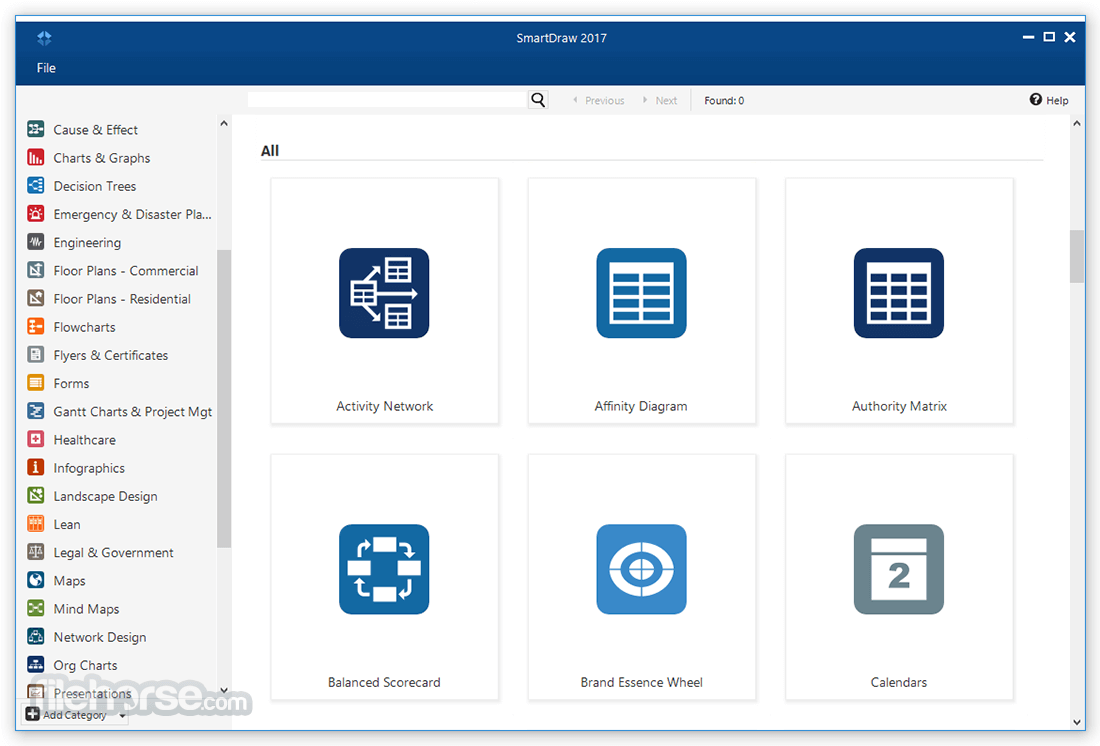Viewport: 1100px width, 746px height.
Task: Click the Emergency & Disaster Planning siren icon
Action: [x=36, y=213]
